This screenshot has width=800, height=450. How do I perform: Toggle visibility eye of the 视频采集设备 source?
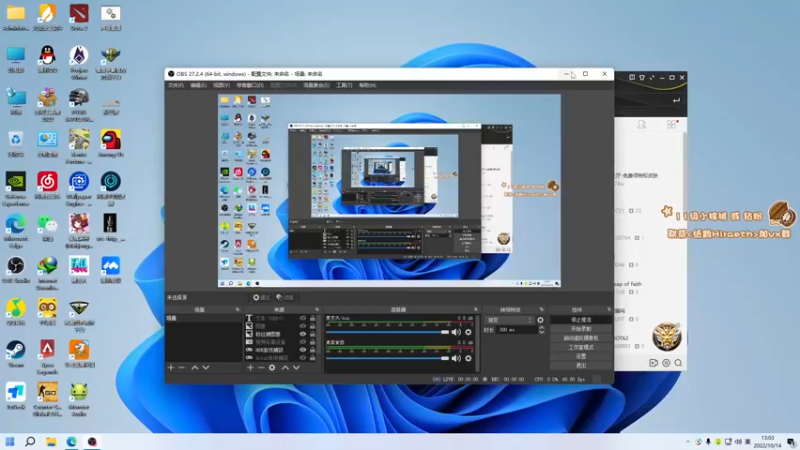pyautogui.click(x=303, y=342)
